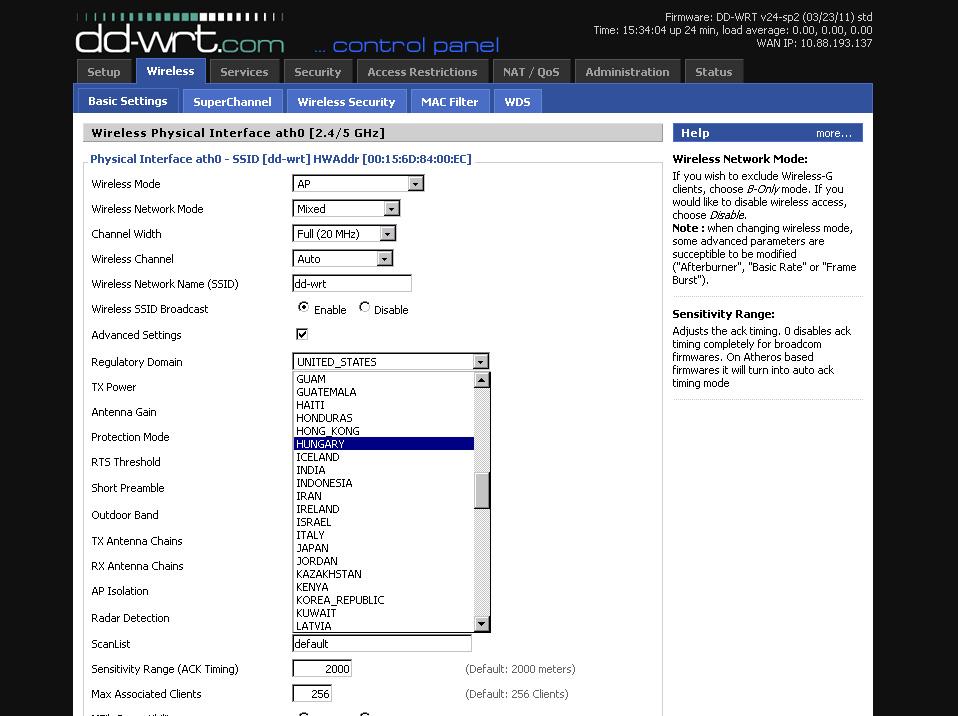
Task: Select KAZAKHSTAN from the list
Action: (x=384, y=574)
